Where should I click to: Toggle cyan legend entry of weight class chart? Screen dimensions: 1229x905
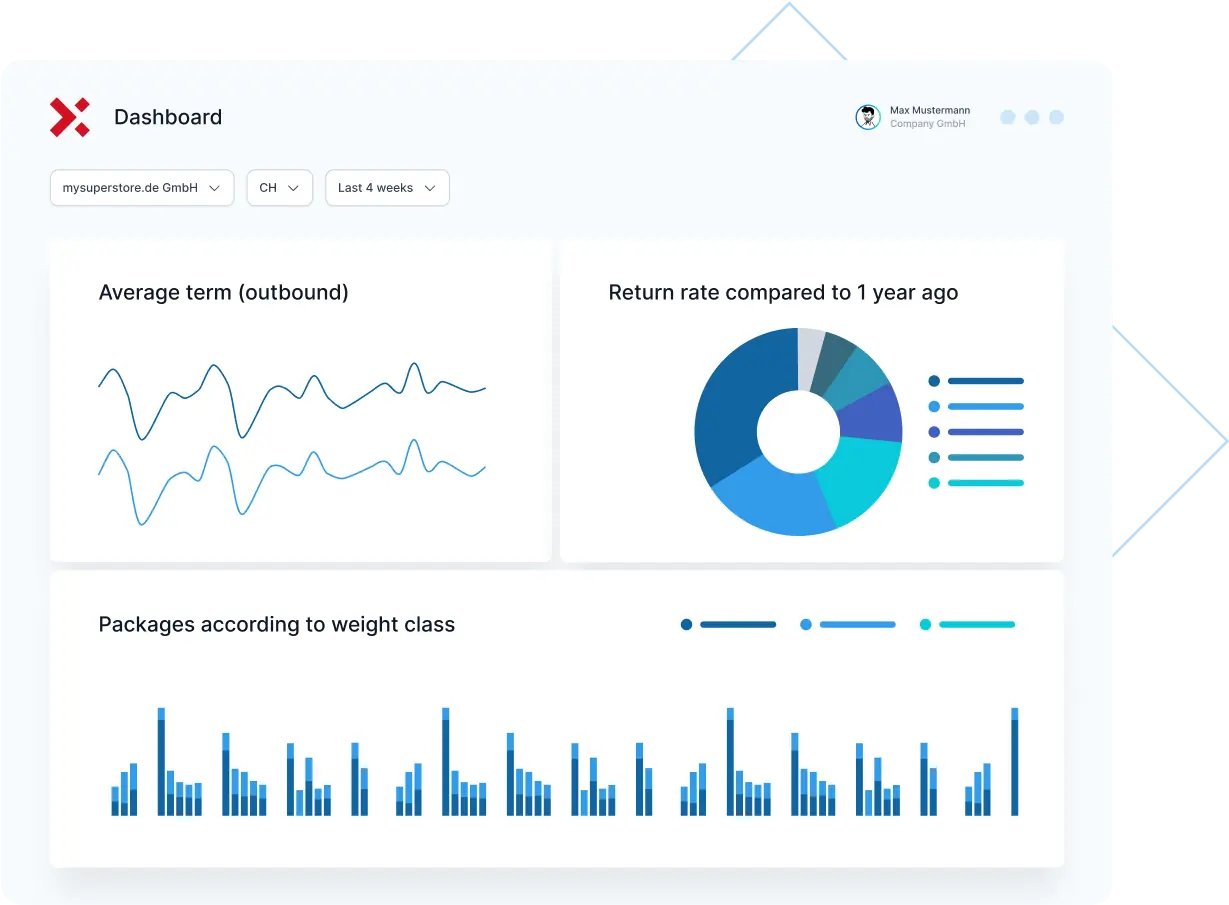(967, 625)
